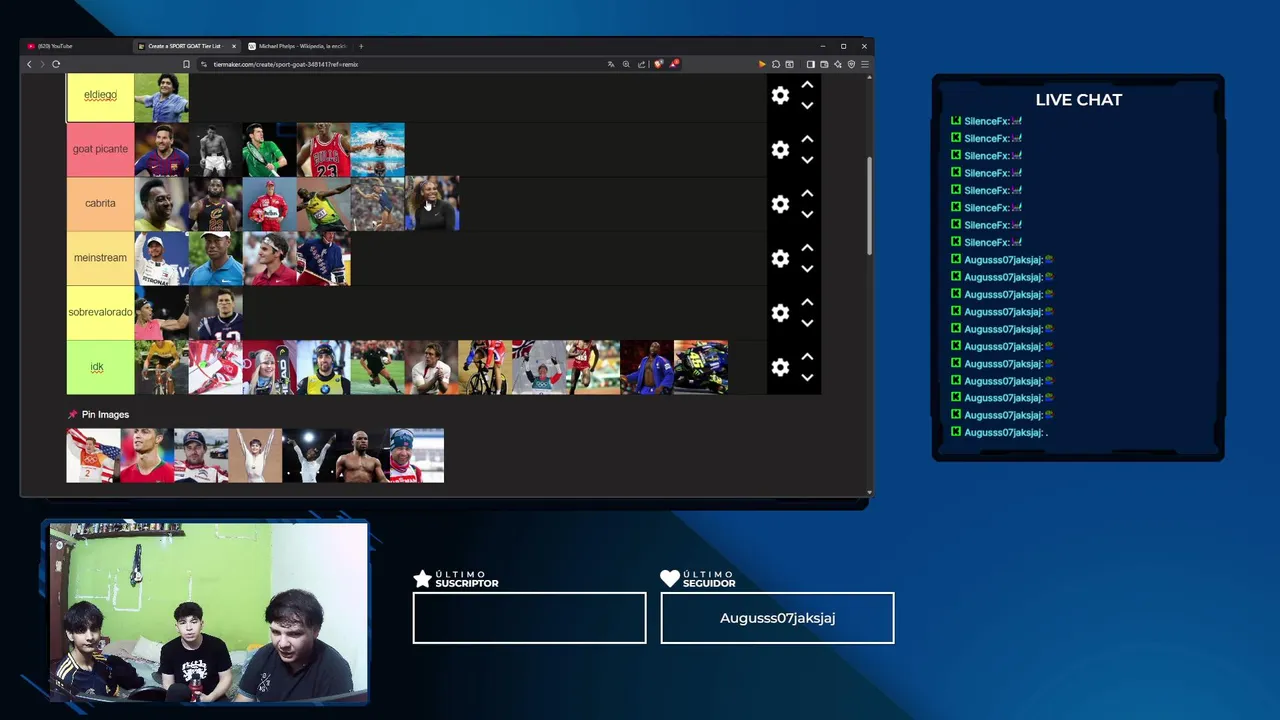Open settings gear for goat picante tier
The image size is (1280, 720).
[780, 149]
